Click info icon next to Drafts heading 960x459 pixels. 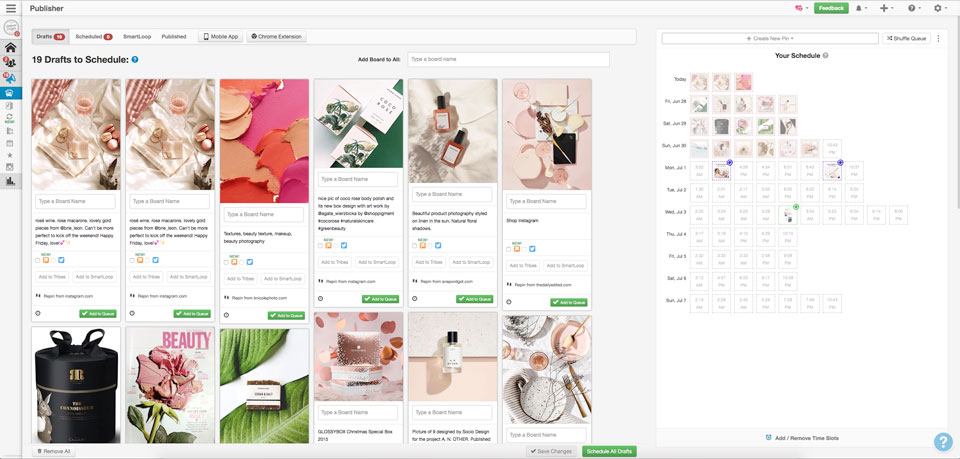tap(135, 60)
